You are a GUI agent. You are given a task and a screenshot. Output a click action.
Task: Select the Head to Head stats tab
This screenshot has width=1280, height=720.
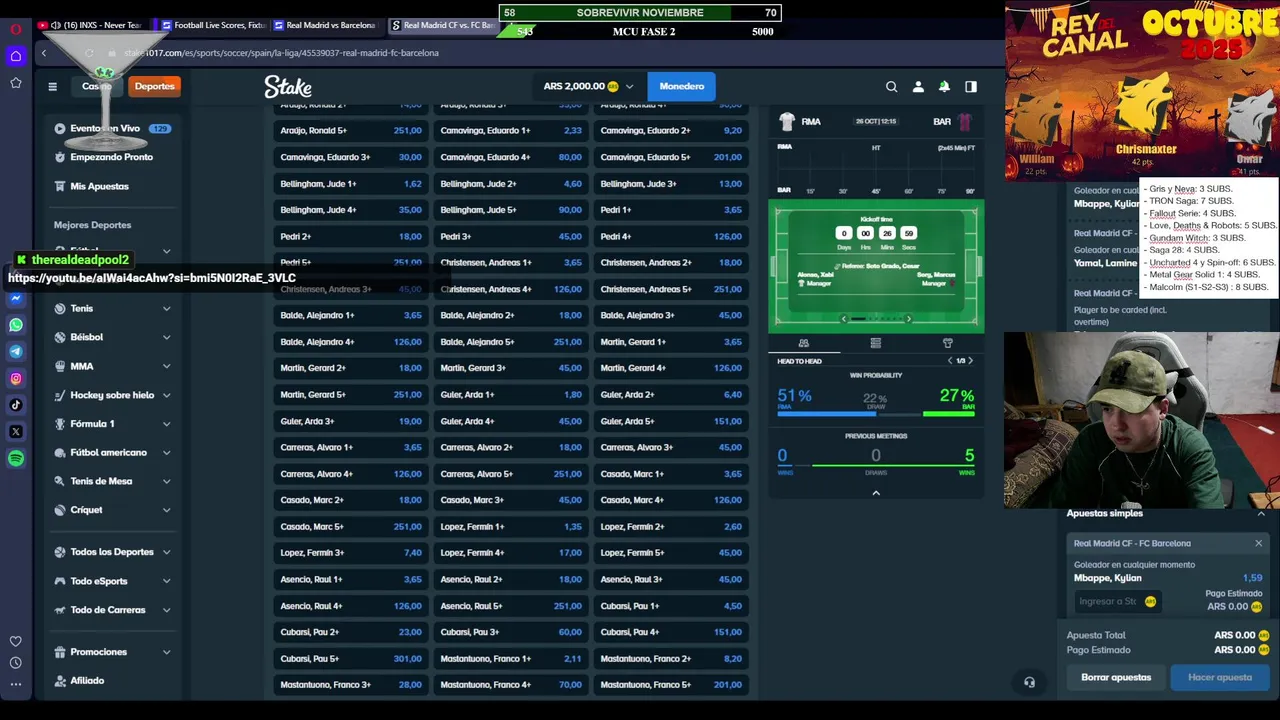click(x=804, y=343)
